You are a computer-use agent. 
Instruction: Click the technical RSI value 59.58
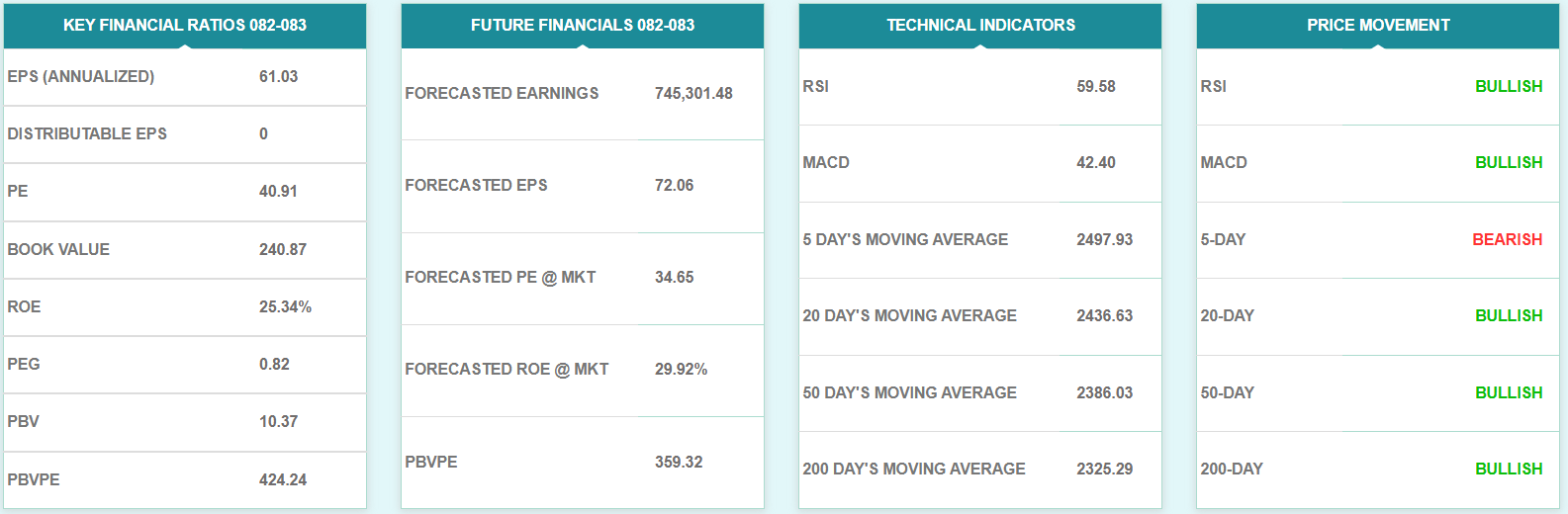[x=1096, y=87]
